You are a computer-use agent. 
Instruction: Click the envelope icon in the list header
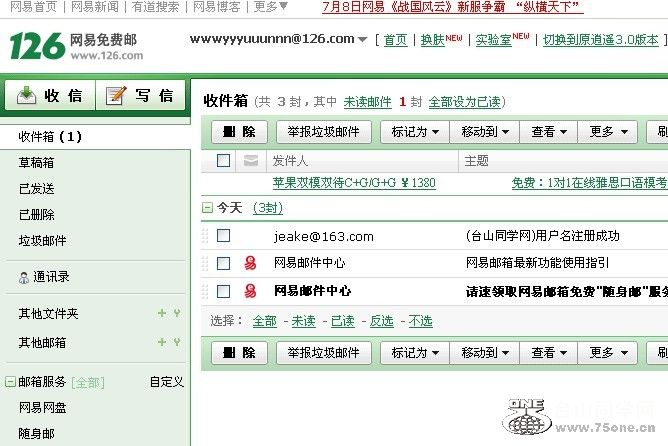(x=250, y=161)
